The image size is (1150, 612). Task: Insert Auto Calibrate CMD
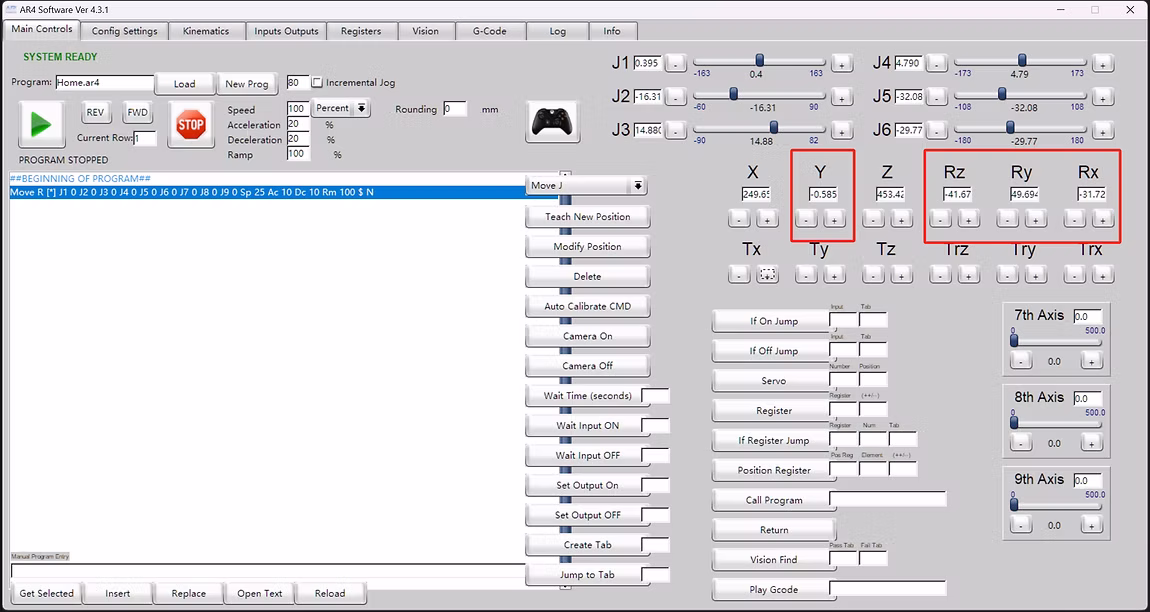[x=587, y=306]
